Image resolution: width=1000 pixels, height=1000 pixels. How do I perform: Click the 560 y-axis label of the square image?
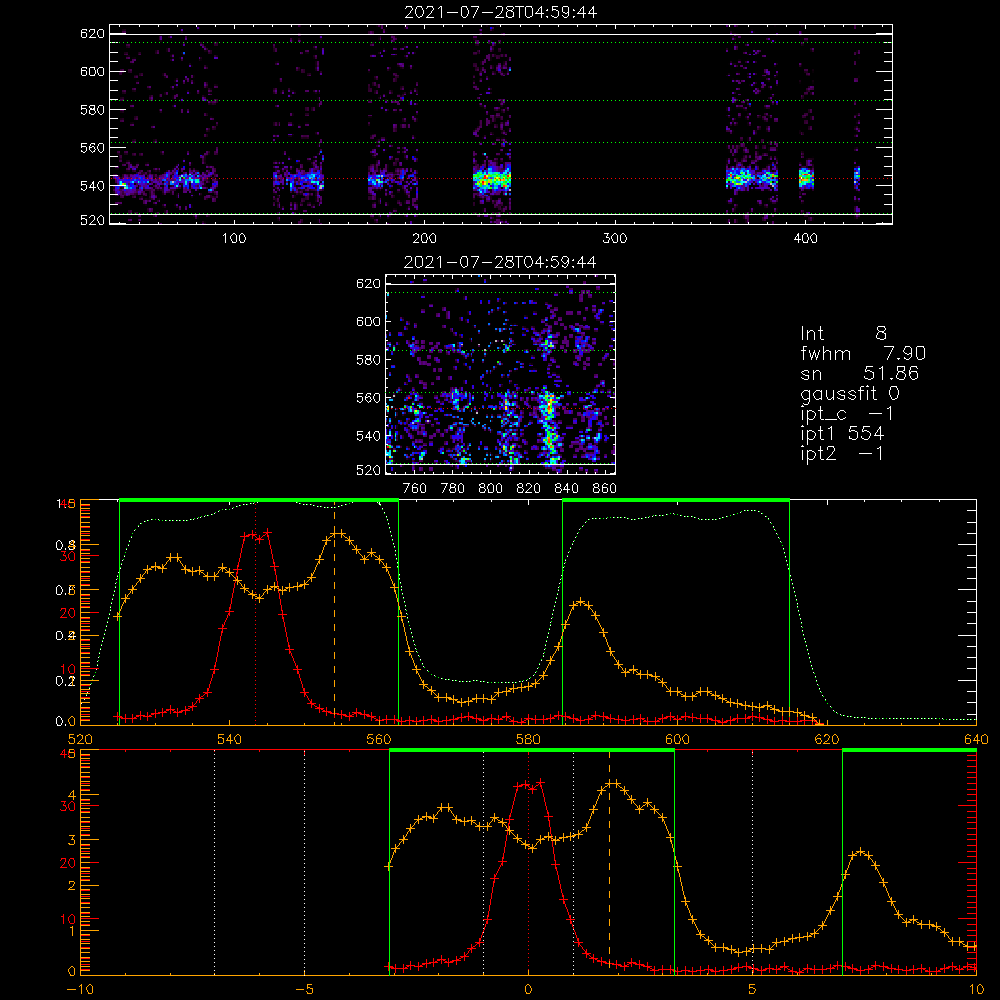pos(369,398)
